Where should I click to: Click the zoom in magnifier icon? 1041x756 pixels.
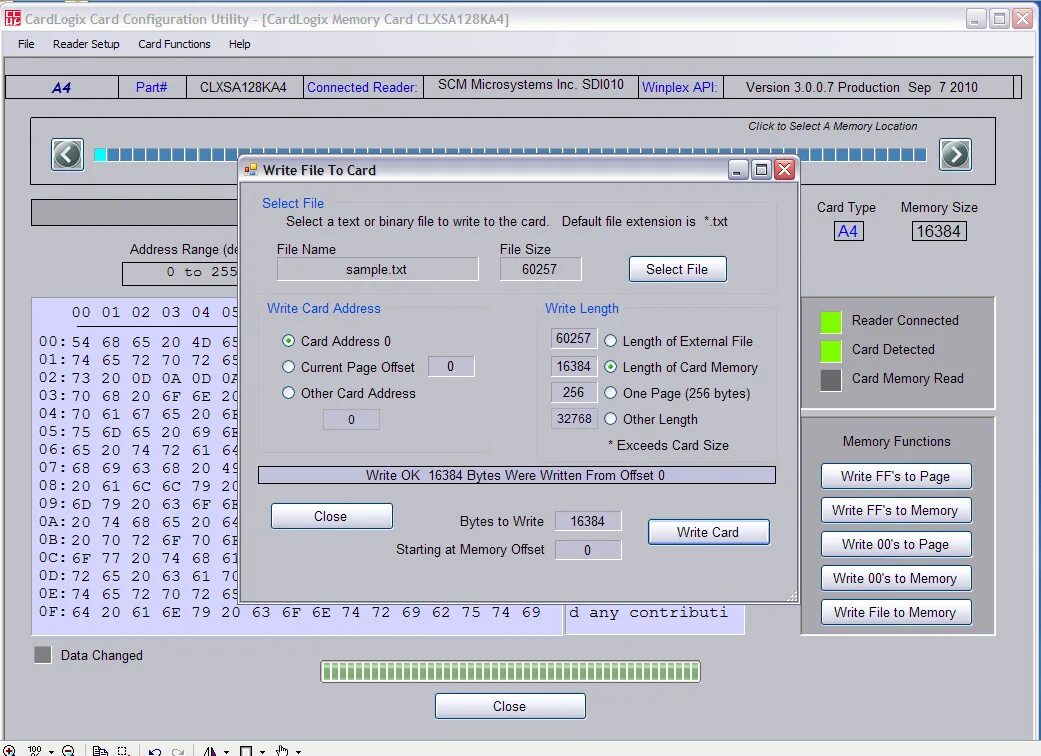[9, 751]
